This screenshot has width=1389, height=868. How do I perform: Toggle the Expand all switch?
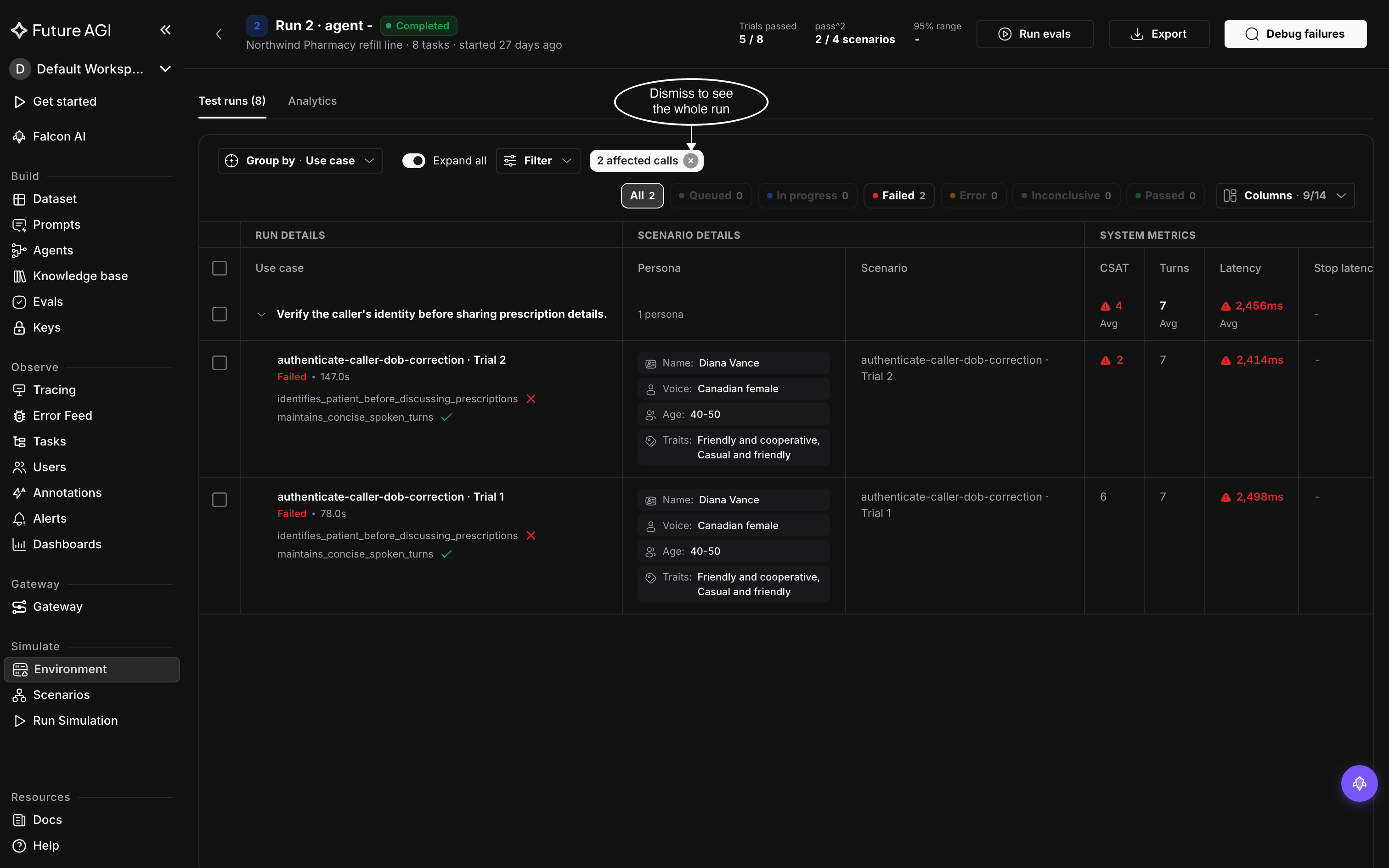point(413,161)
